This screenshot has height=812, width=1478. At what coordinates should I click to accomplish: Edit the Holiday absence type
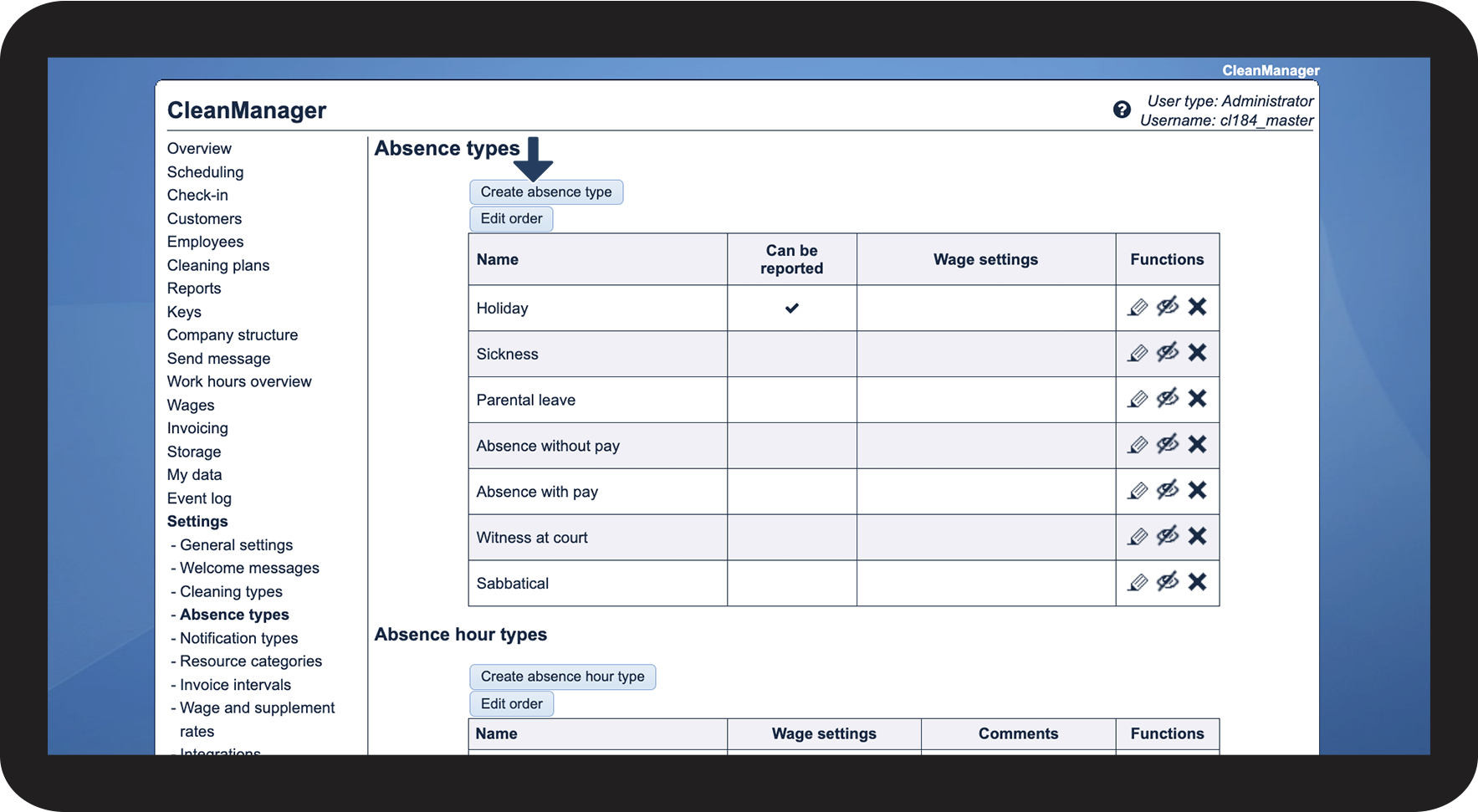[1138, 308]
